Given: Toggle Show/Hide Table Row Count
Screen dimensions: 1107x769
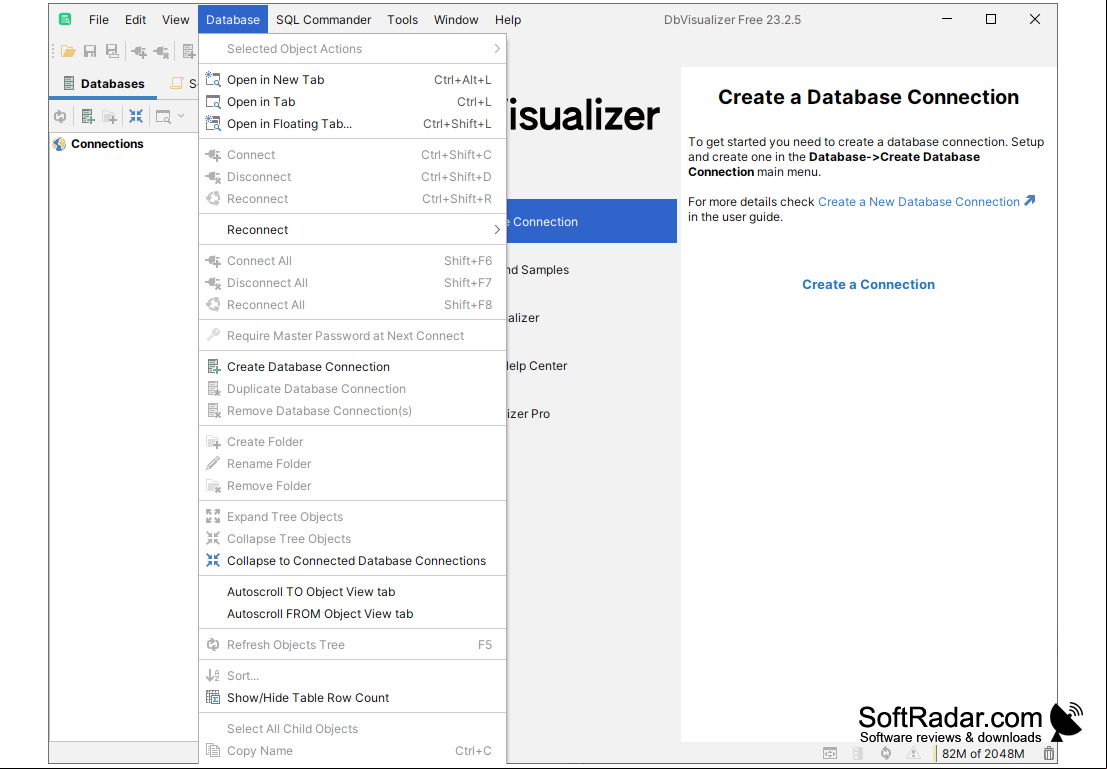Looking at the screenshot, I should 352,698.
